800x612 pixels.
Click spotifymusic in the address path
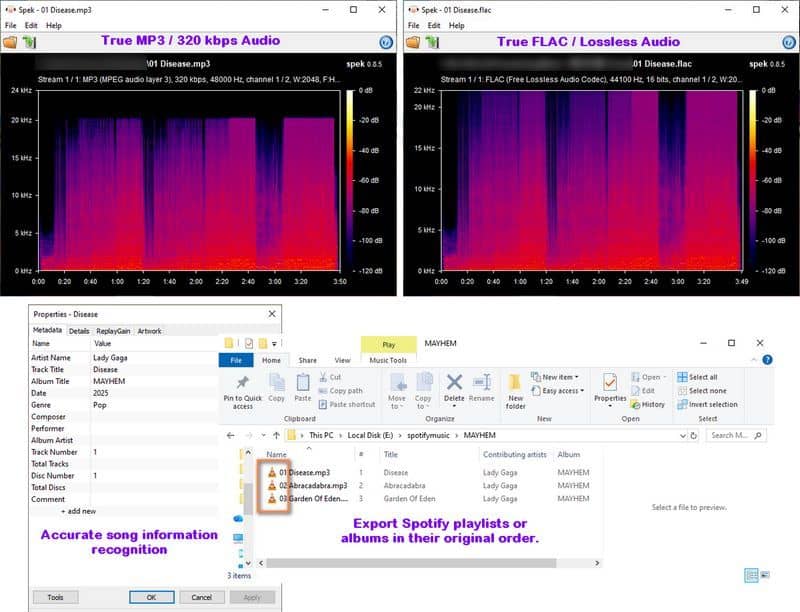tap(429, 436)
